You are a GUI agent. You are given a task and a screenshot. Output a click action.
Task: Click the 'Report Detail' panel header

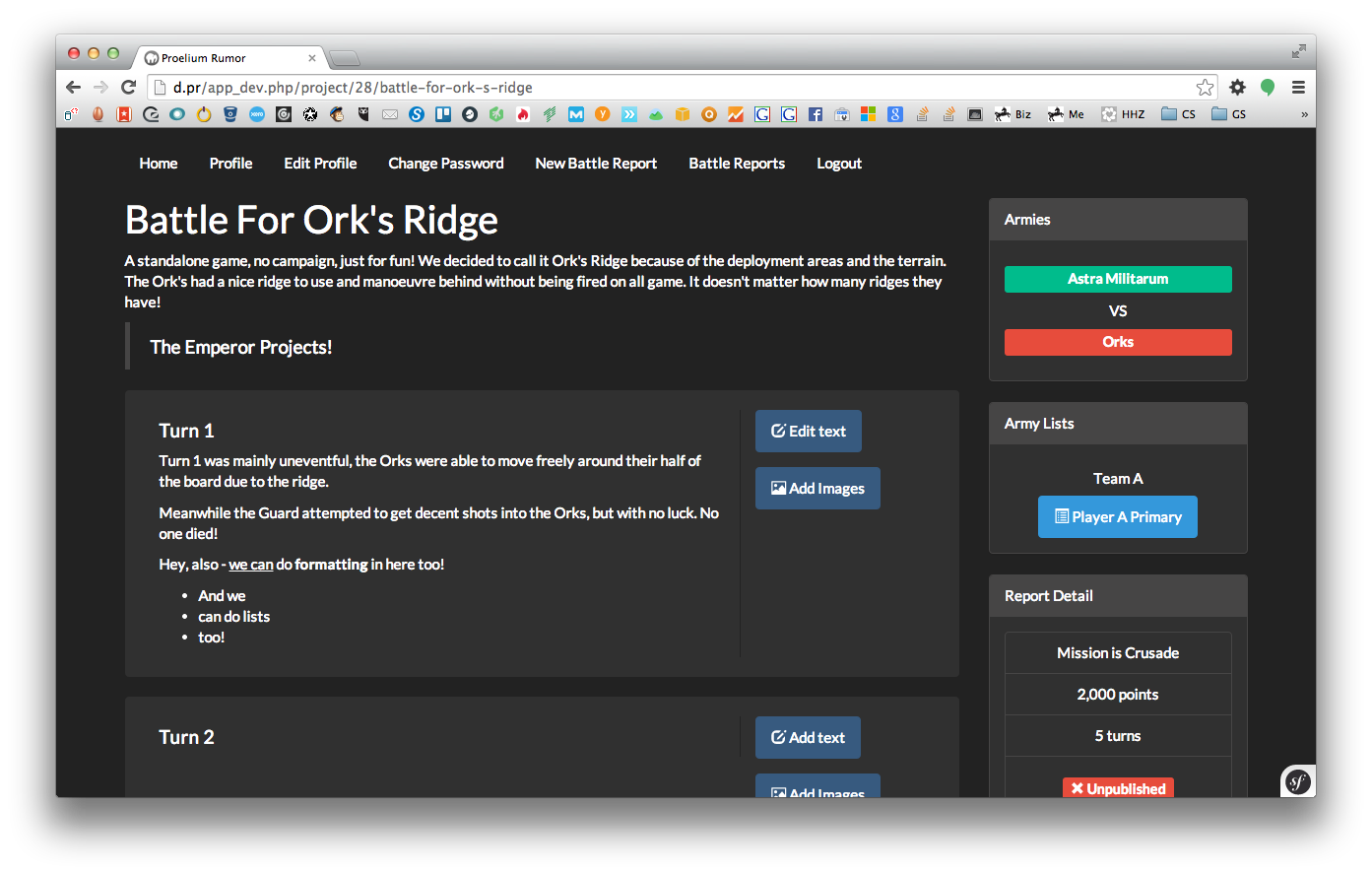(x=1118, y=596)
